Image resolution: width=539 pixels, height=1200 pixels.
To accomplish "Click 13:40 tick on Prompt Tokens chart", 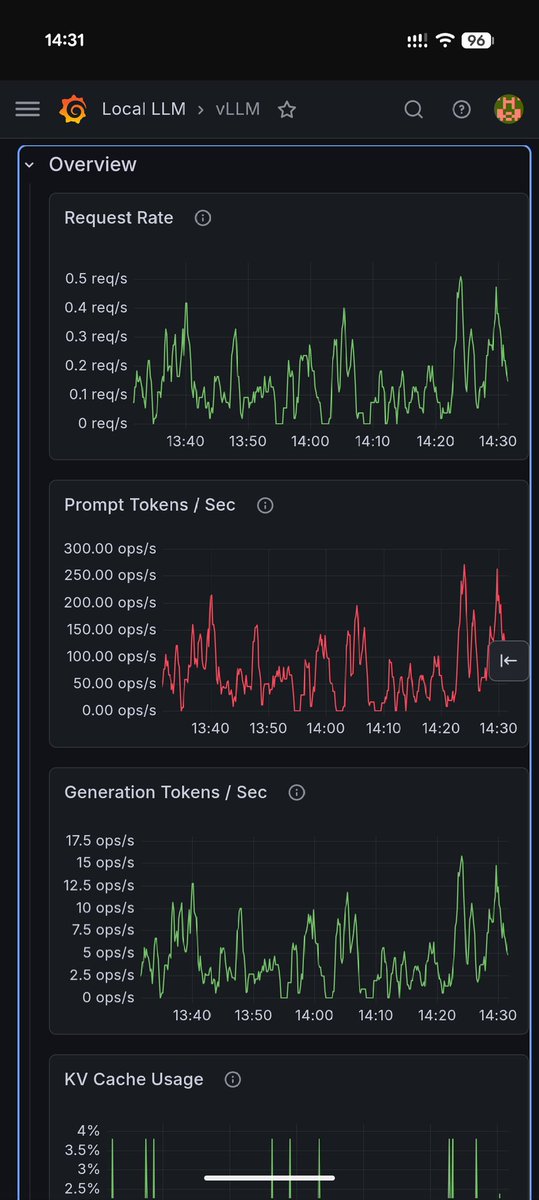I will click(x=210, y=728).
